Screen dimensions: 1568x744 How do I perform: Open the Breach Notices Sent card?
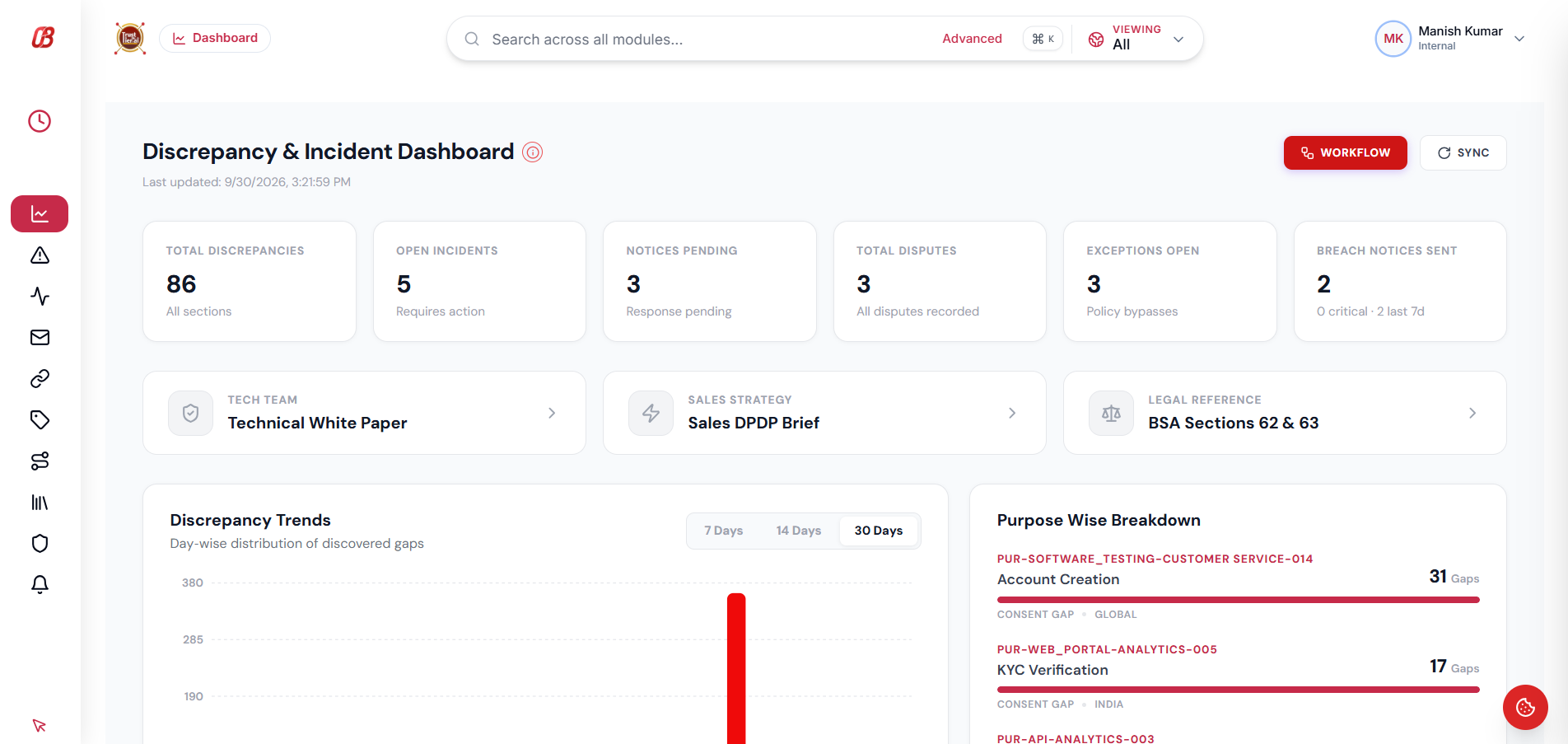click(1400, 281)
